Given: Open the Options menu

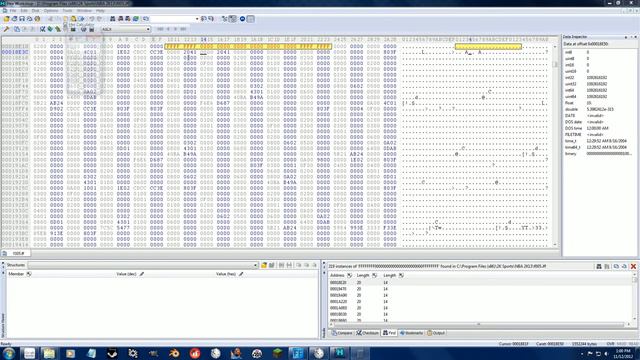Looking at the screenshot, I should tap(51, 11).
